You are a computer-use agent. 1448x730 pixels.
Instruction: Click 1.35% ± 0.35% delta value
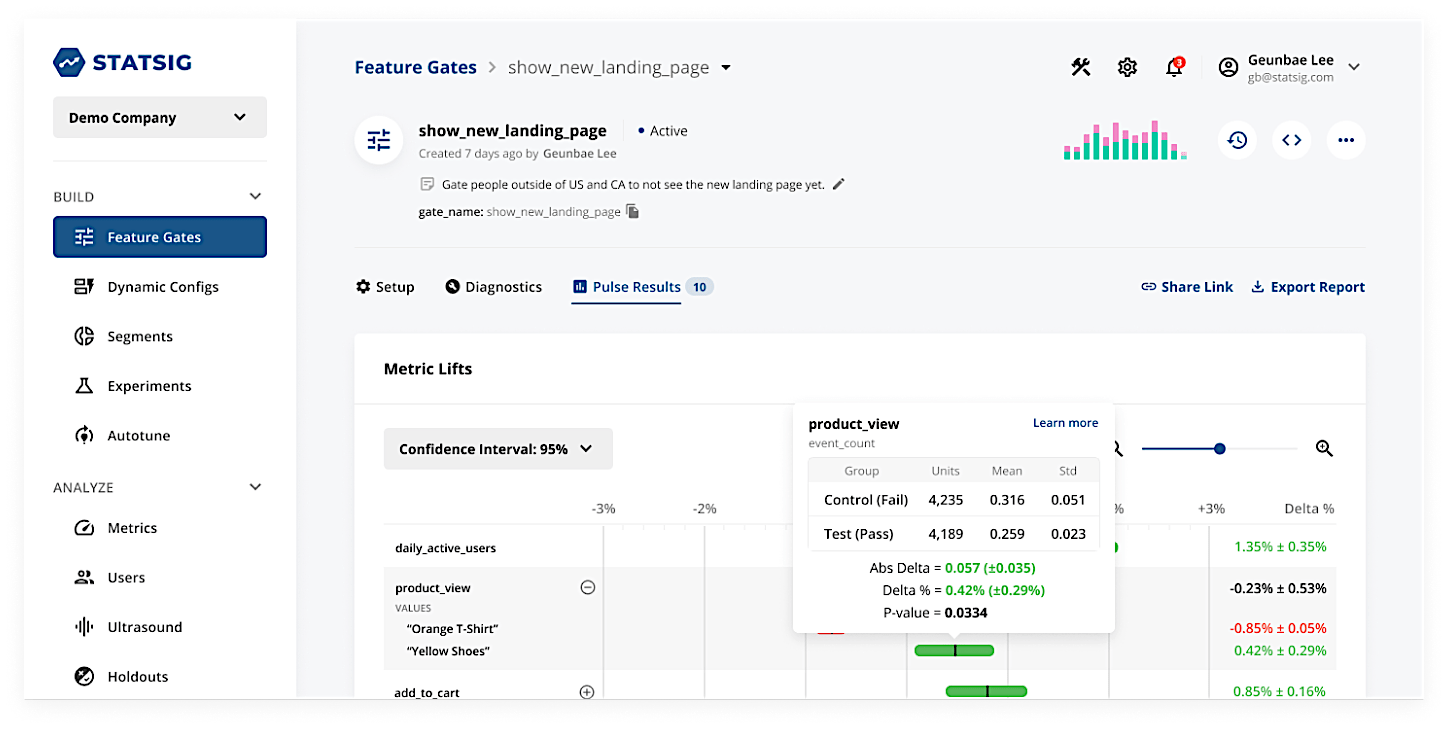pyautogui.click(x=1280, y=547)
